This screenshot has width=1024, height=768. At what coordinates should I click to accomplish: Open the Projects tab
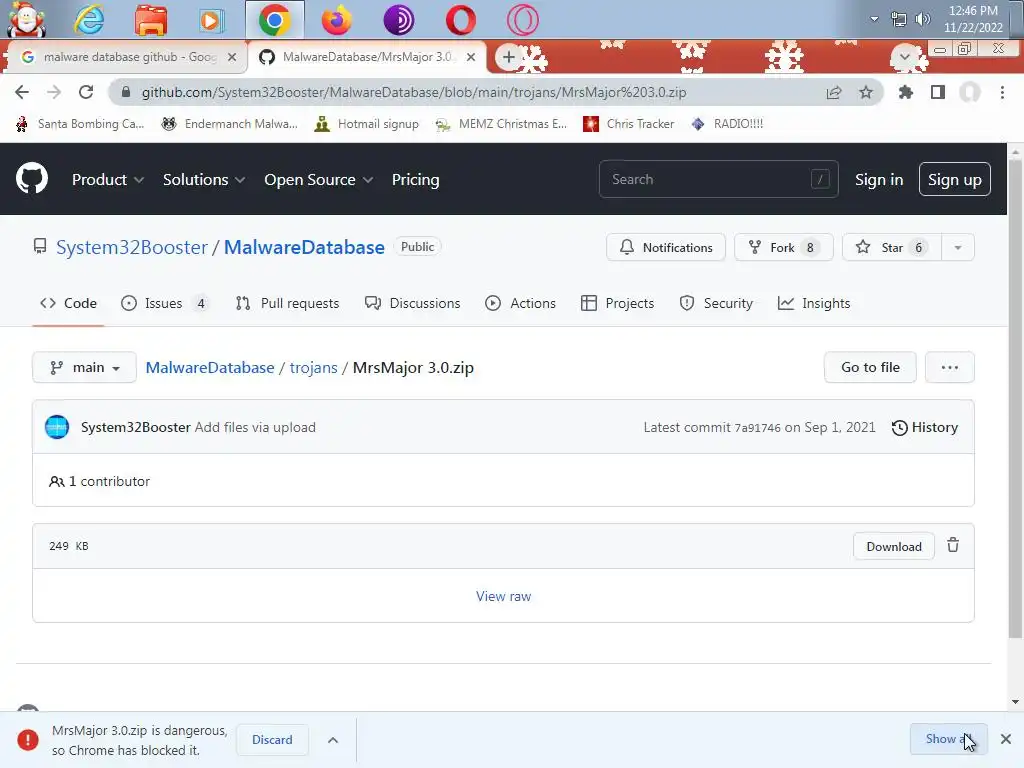point(617,304)
